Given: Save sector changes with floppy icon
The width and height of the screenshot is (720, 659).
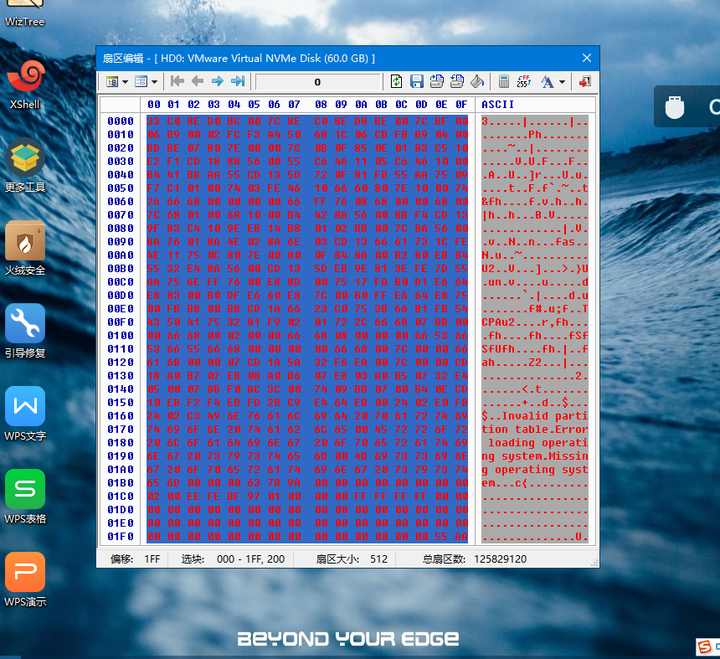Looking at the screenshot, I should (x=417, y=81).
